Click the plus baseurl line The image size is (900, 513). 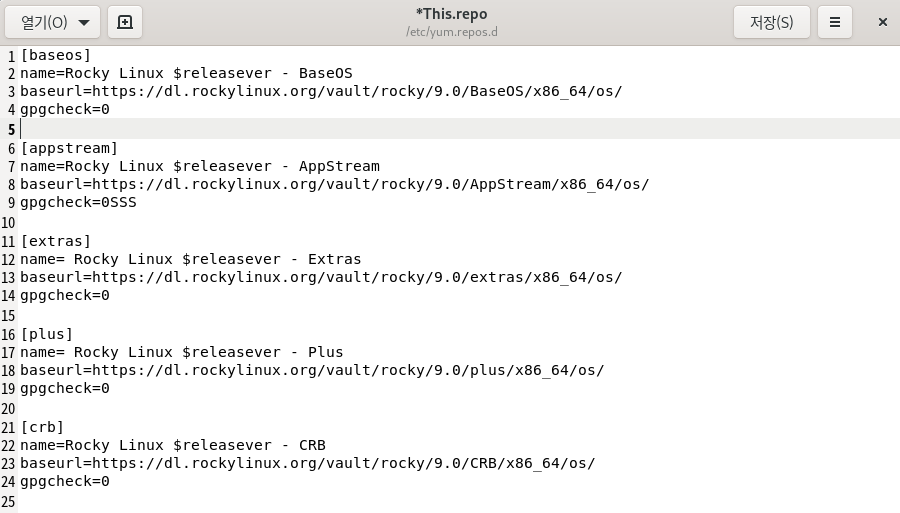(312, 370)
